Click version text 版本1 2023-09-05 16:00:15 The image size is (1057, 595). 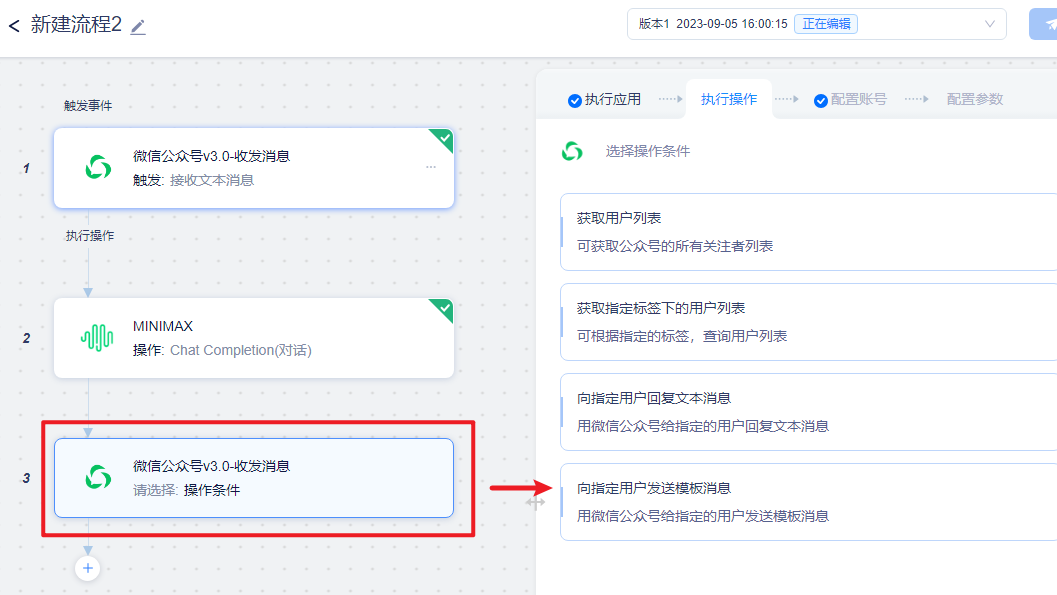713,24
